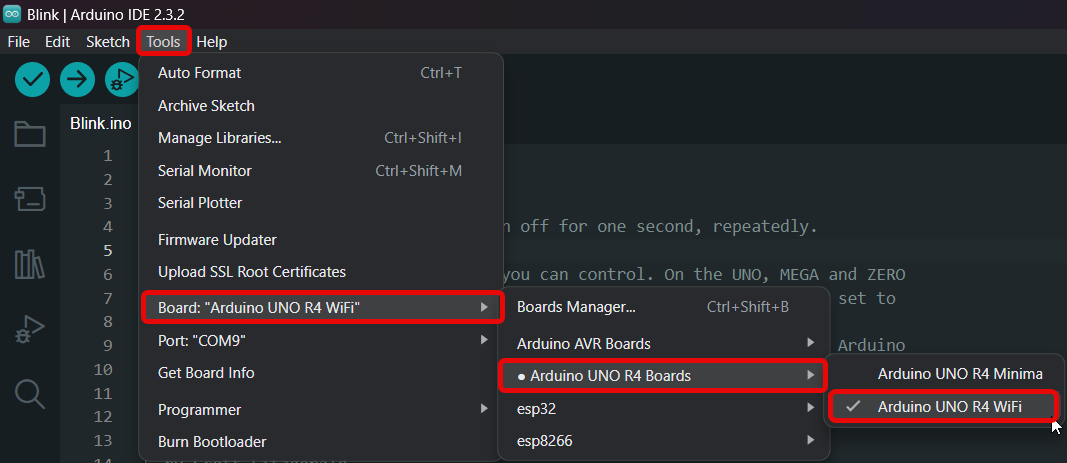Start debugging with the debug toolbar icon
Screen dimensions: 1067x463
point(122,80)
